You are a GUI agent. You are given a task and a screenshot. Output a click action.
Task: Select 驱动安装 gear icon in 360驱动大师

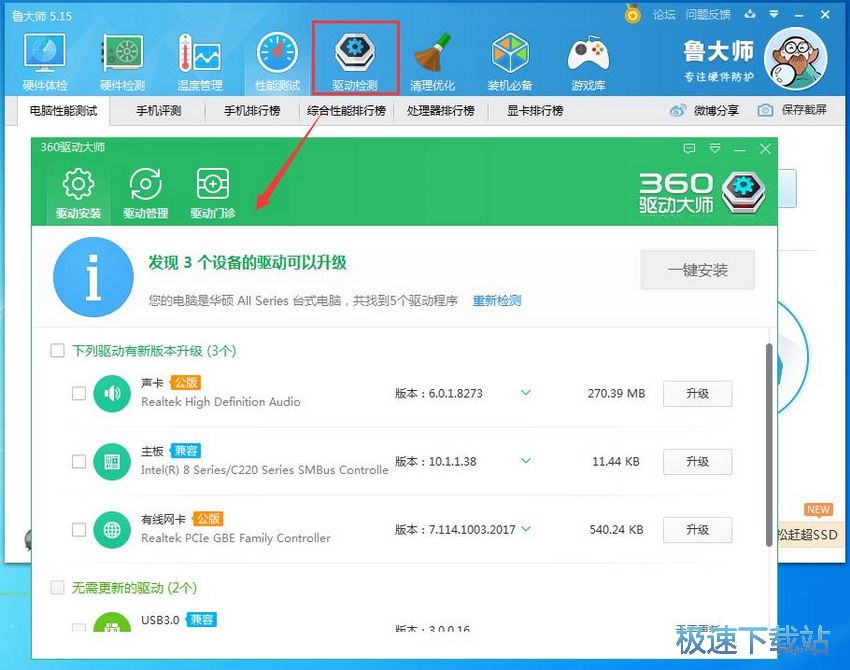click(78, 184)
